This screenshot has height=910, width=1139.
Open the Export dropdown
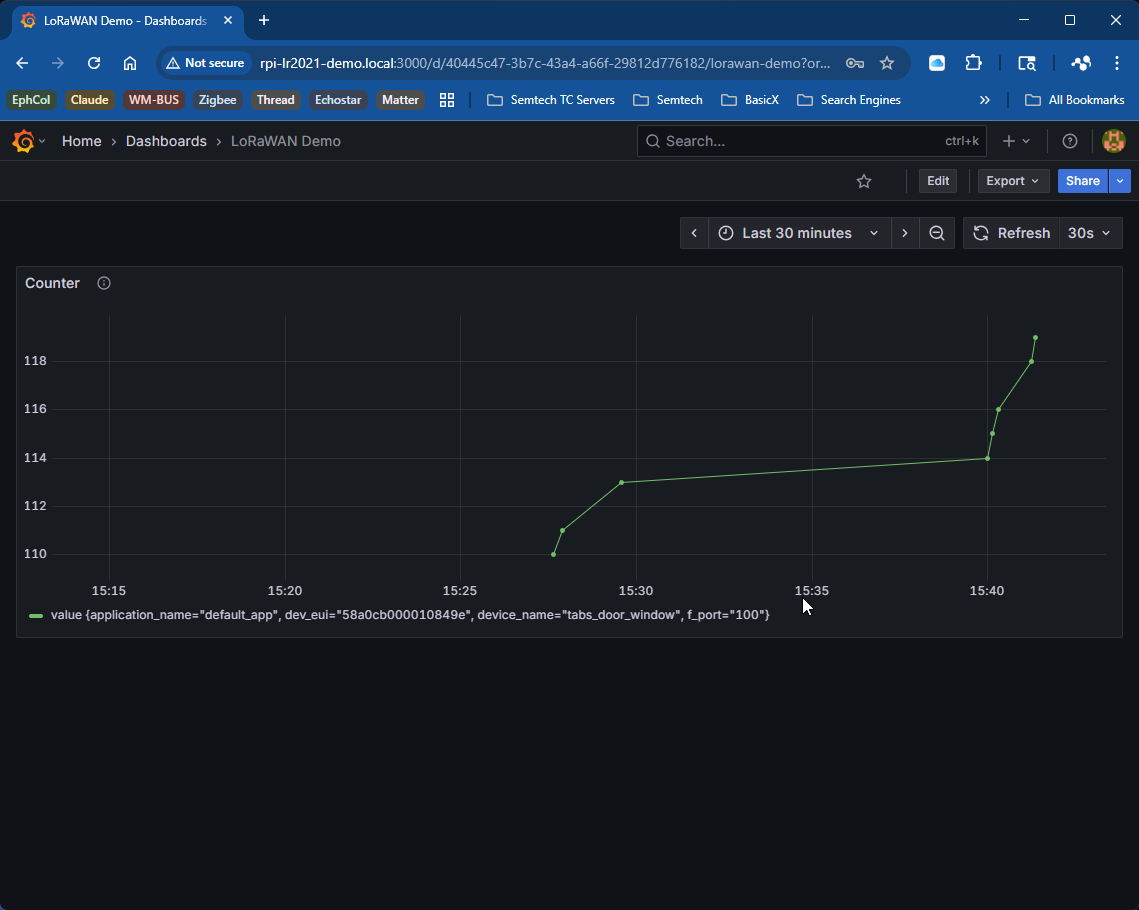coord(1013,181)
